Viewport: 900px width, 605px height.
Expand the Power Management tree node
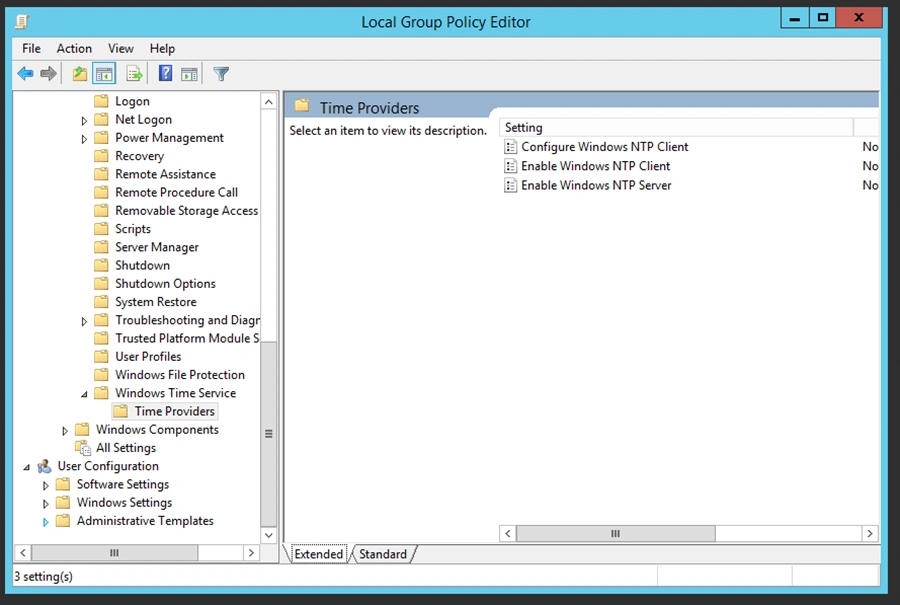point(84,139)
